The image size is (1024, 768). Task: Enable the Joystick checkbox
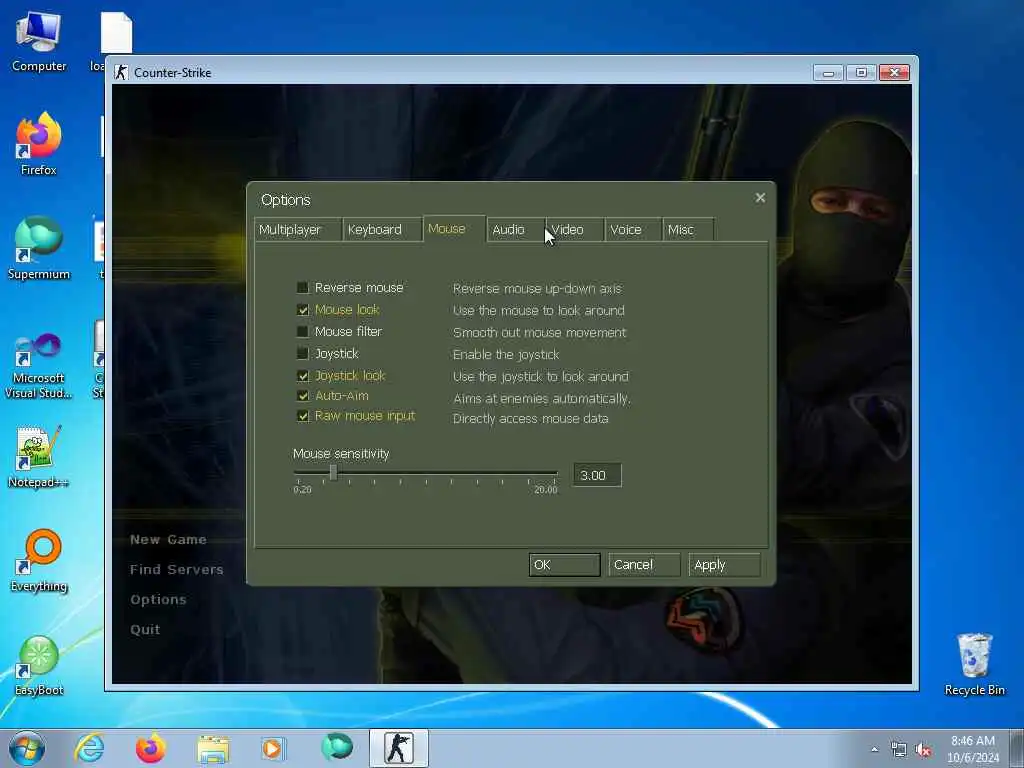pos(302,353)
